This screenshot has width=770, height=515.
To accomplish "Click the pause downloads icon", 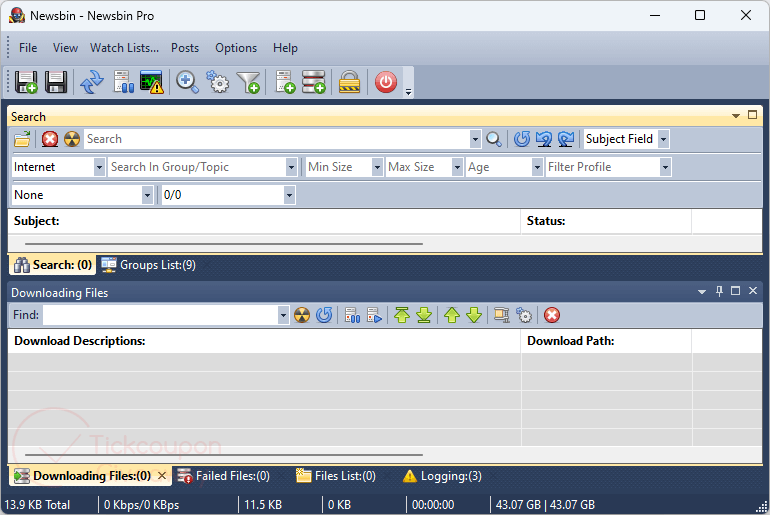I will (x=352, y=315).
